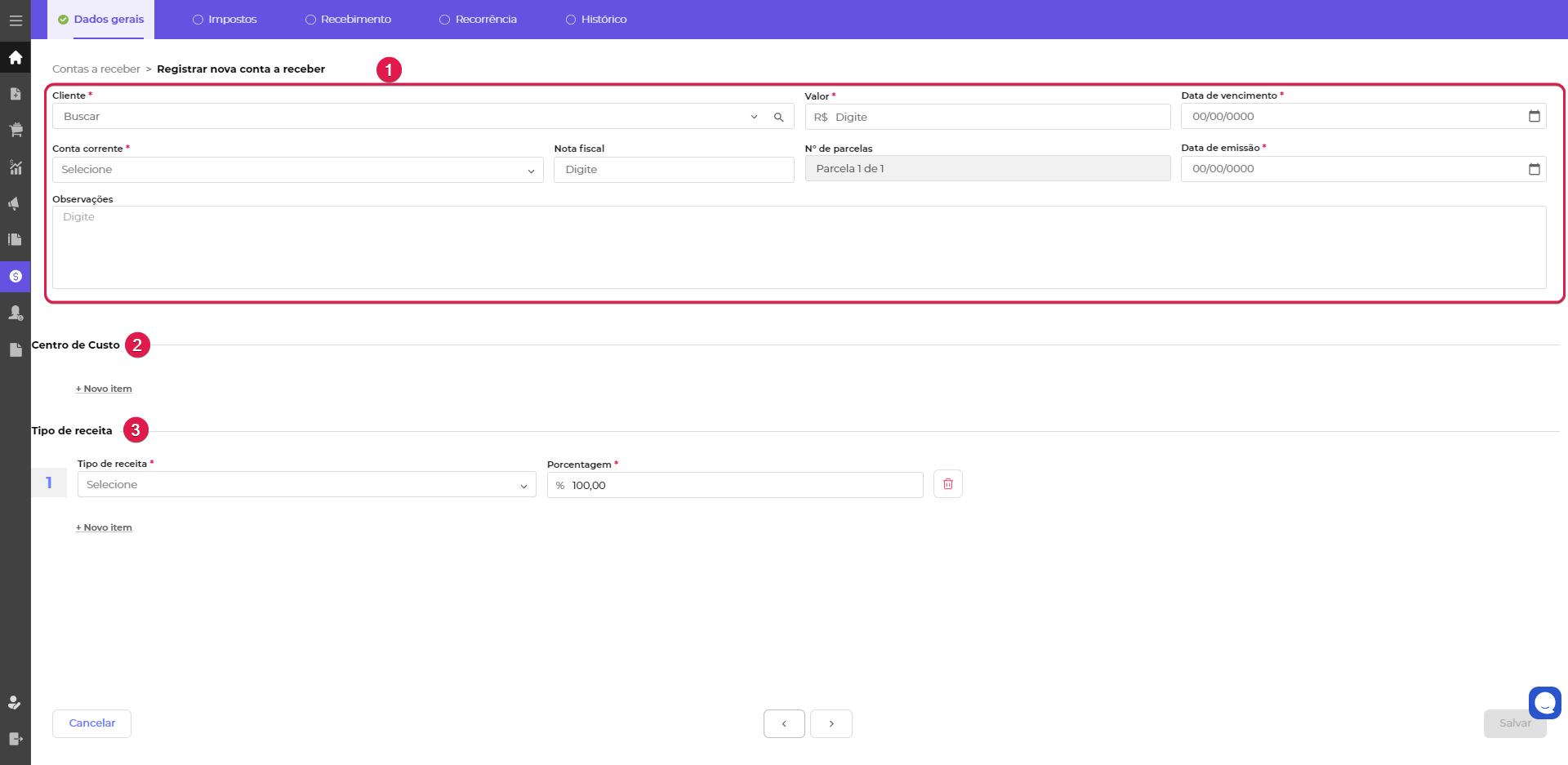Delete the Tipo de receita row
Image resolution: width=1568 pixels, height=765 pixels.
click(x=947, y=484)
